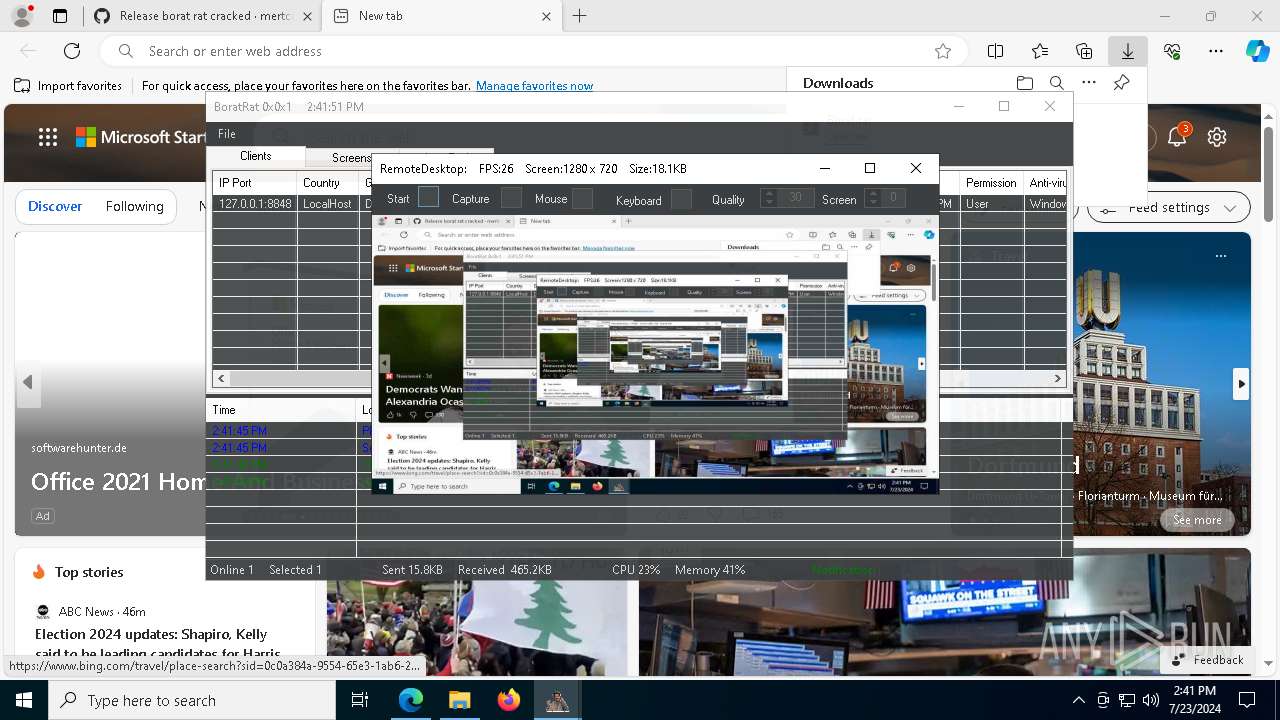Viewport: 1280px width, 720px height.
Task: Open the Manage favorites now link
Action: 534,86
